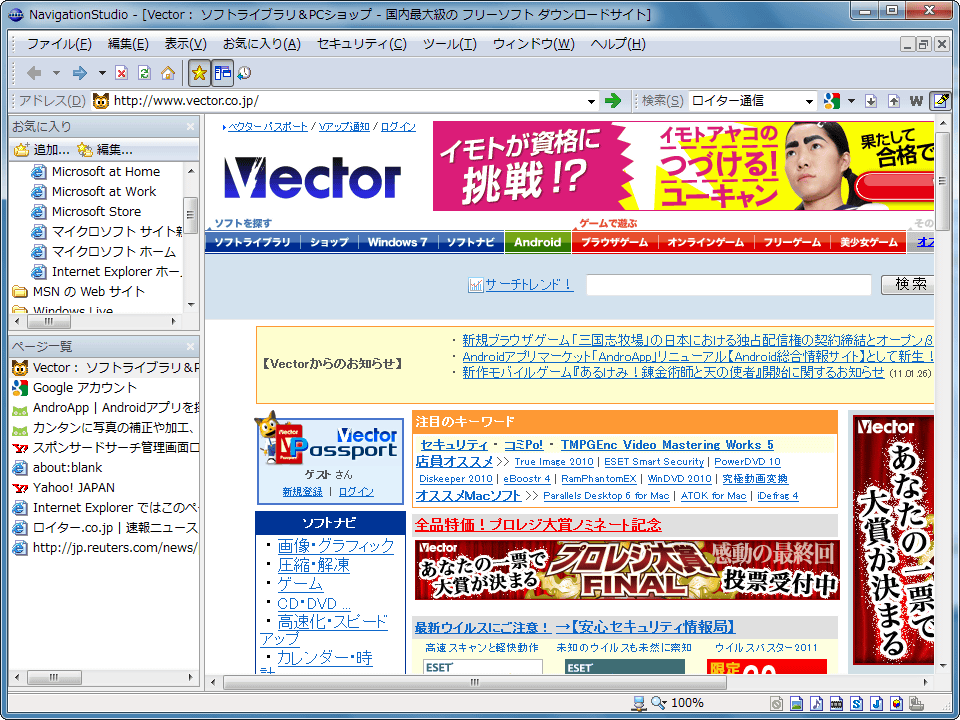This screenshot has height=720, width=960.
Task: Click the 新規登録 link under Vector Passport
Action: point(302,492)
